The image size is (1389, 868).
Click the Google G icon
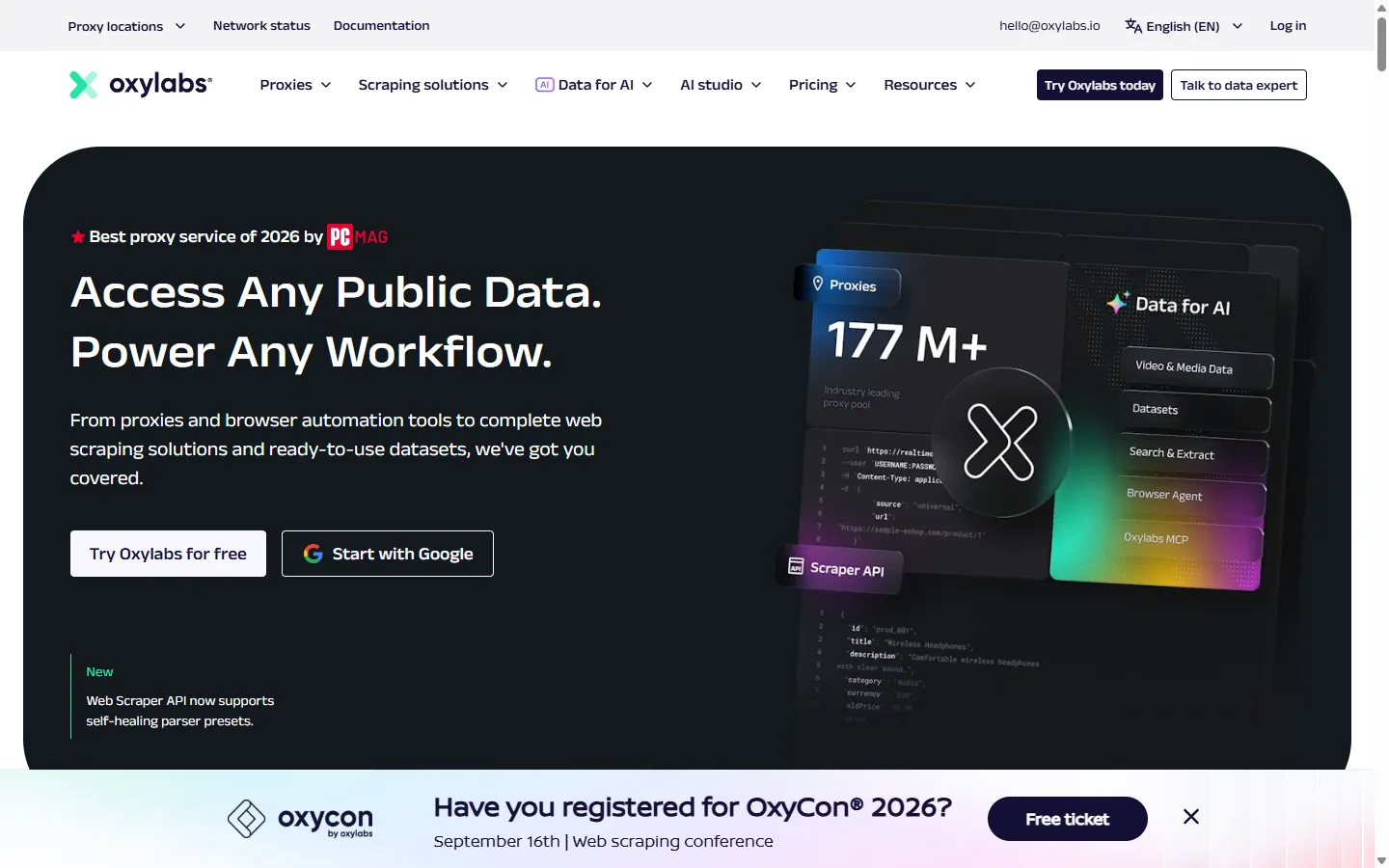[313, 554]
